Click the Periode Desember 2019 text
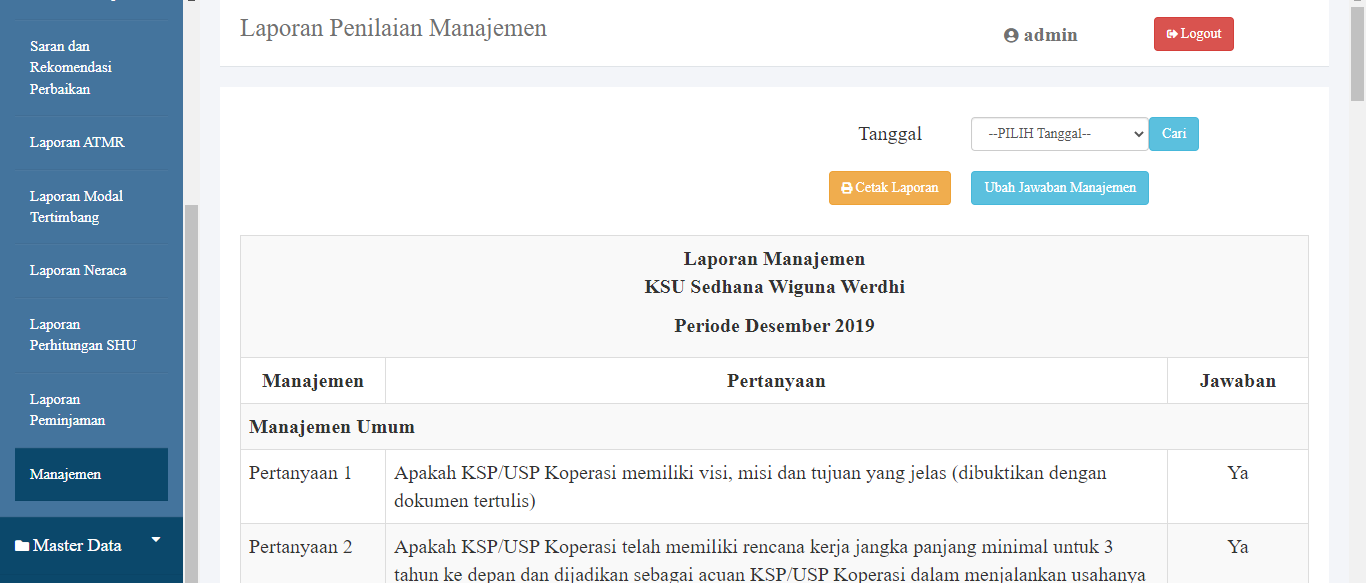 (774, 326)
